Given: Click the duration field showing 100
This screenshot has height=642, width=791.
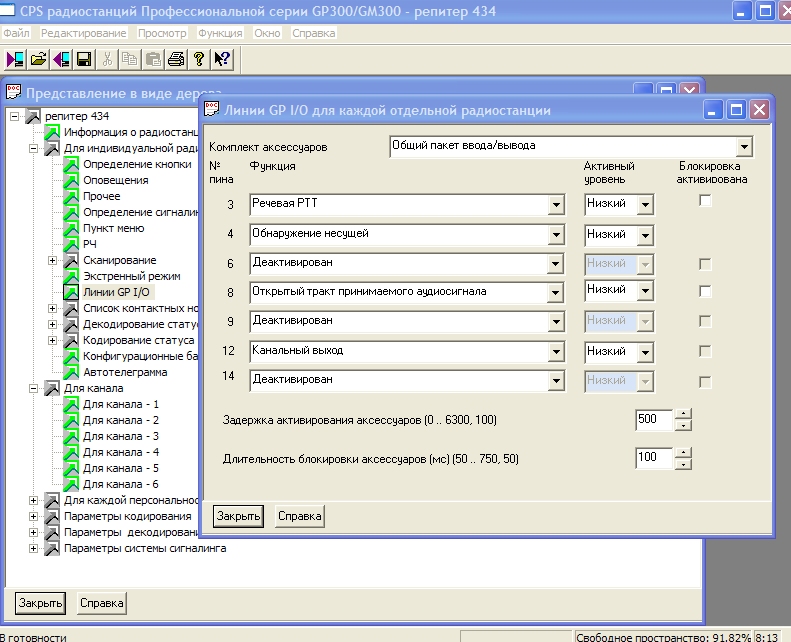Looking at the screenshot, I should (x=654, y=458).
